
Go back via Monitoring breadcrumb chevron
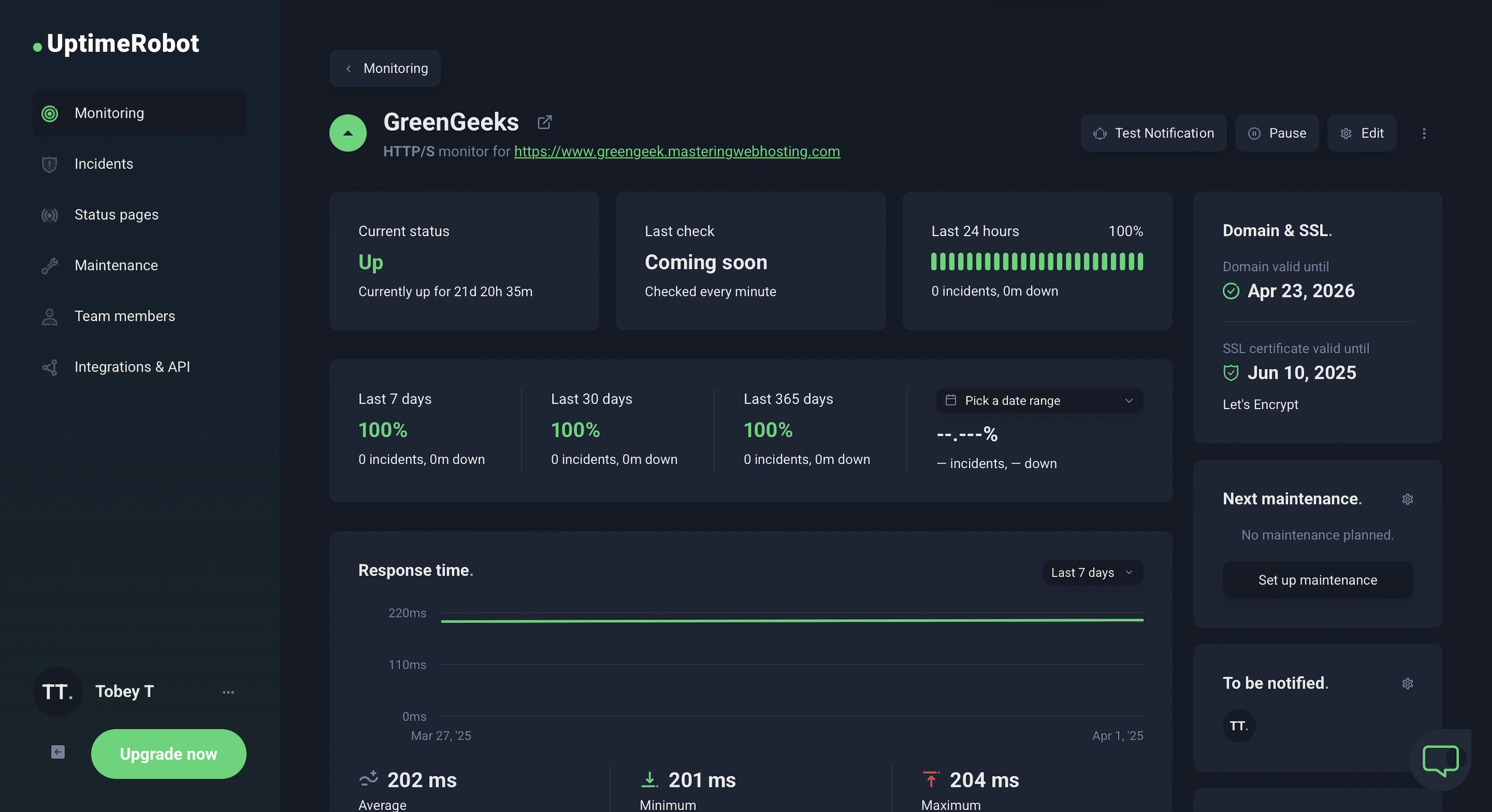tap(349, 69)
